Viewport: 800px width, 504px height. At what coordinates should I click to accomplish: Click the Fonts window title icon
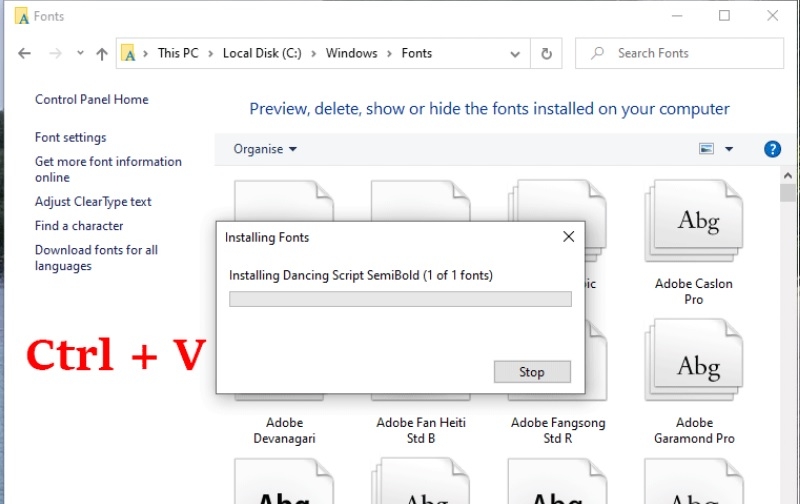point(22,16)
